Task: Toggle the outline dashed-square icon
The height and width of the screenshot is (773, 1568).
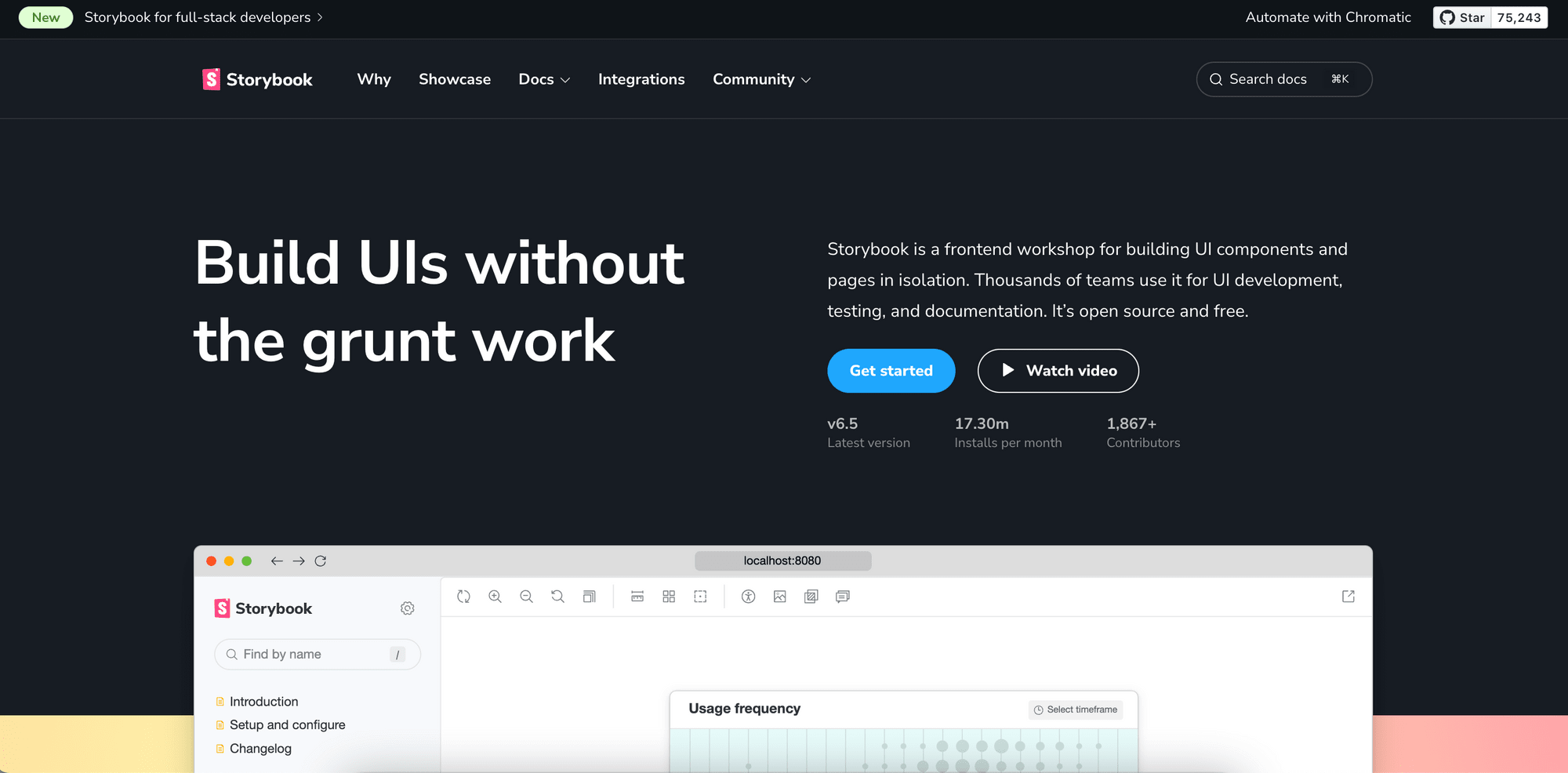Action: click(700, 597)
